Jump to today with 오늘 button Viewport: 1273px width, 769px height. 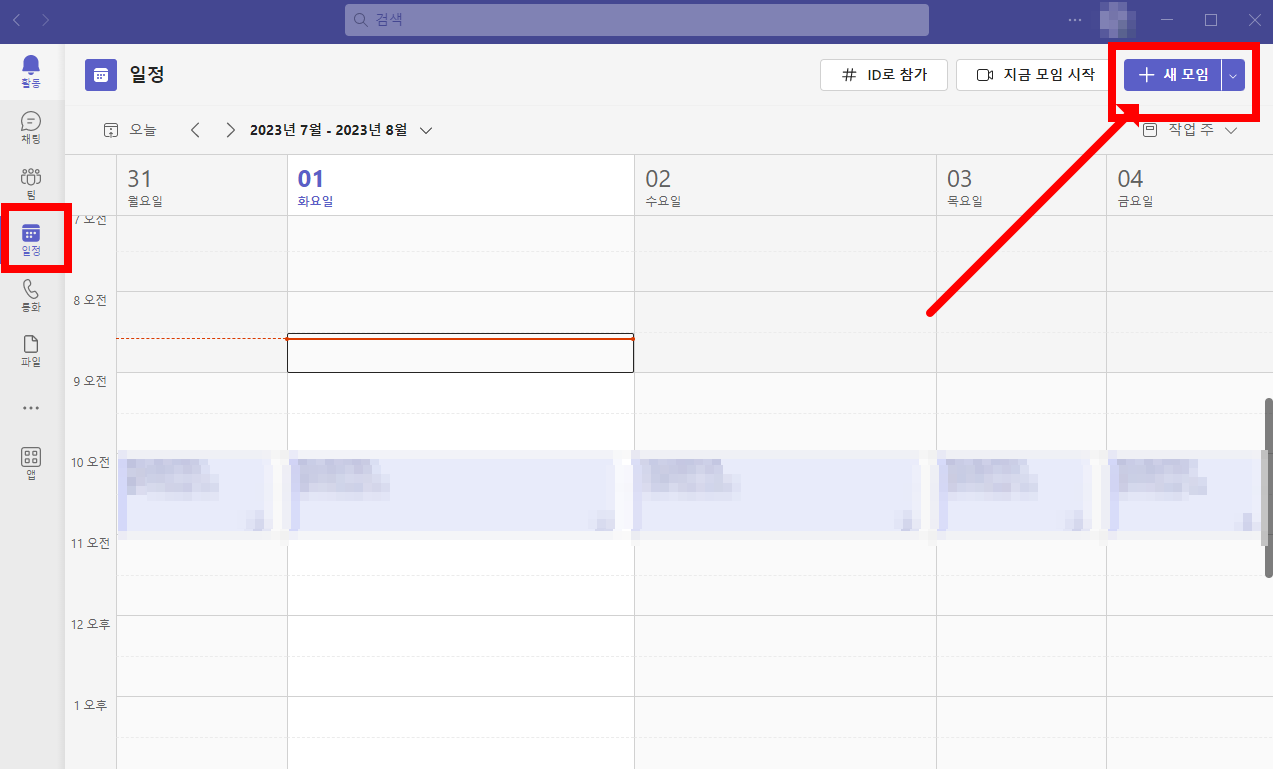130,130
